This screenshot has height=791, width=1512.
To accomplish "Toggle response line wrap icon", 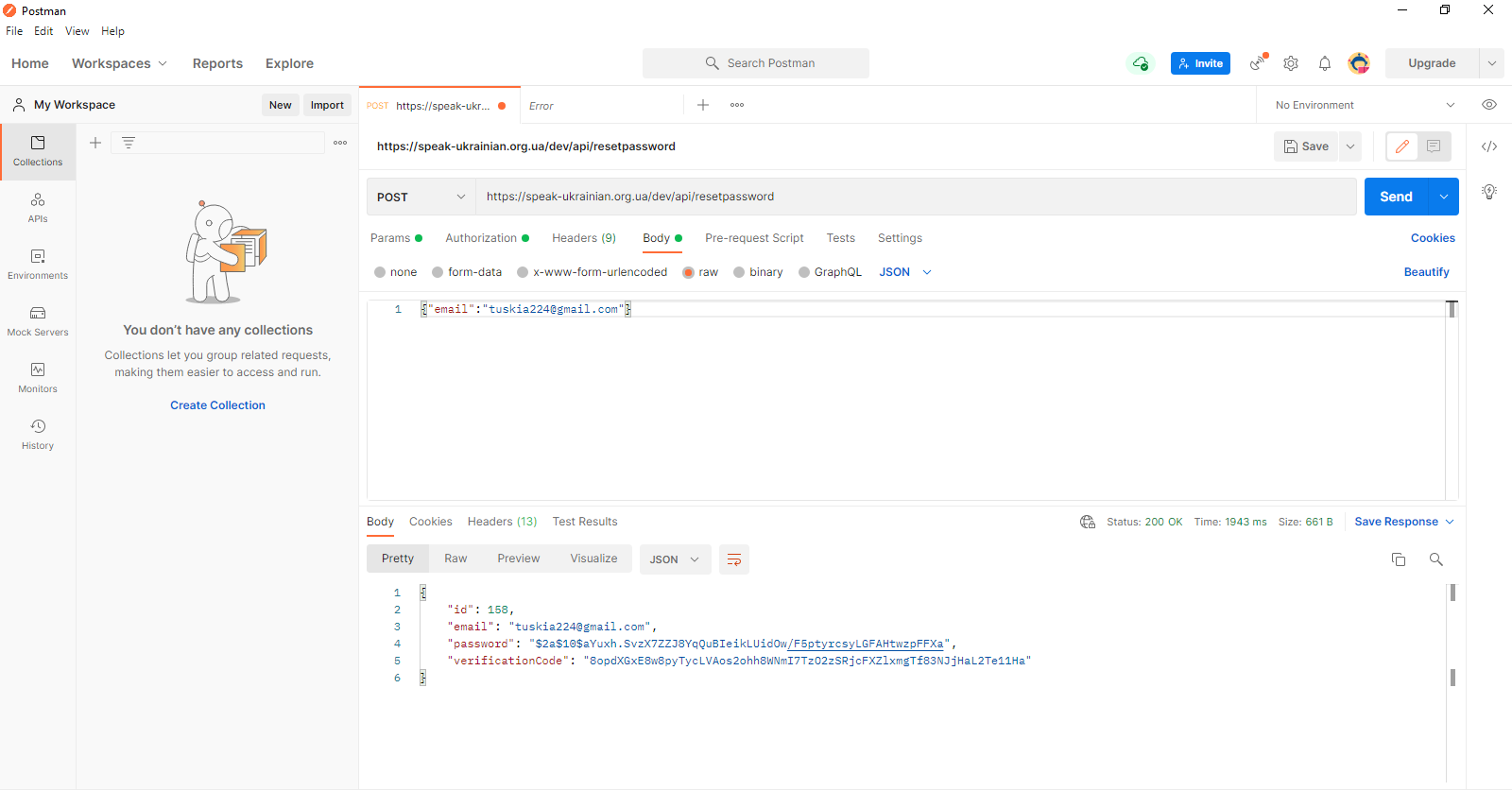I will [734, 559].
